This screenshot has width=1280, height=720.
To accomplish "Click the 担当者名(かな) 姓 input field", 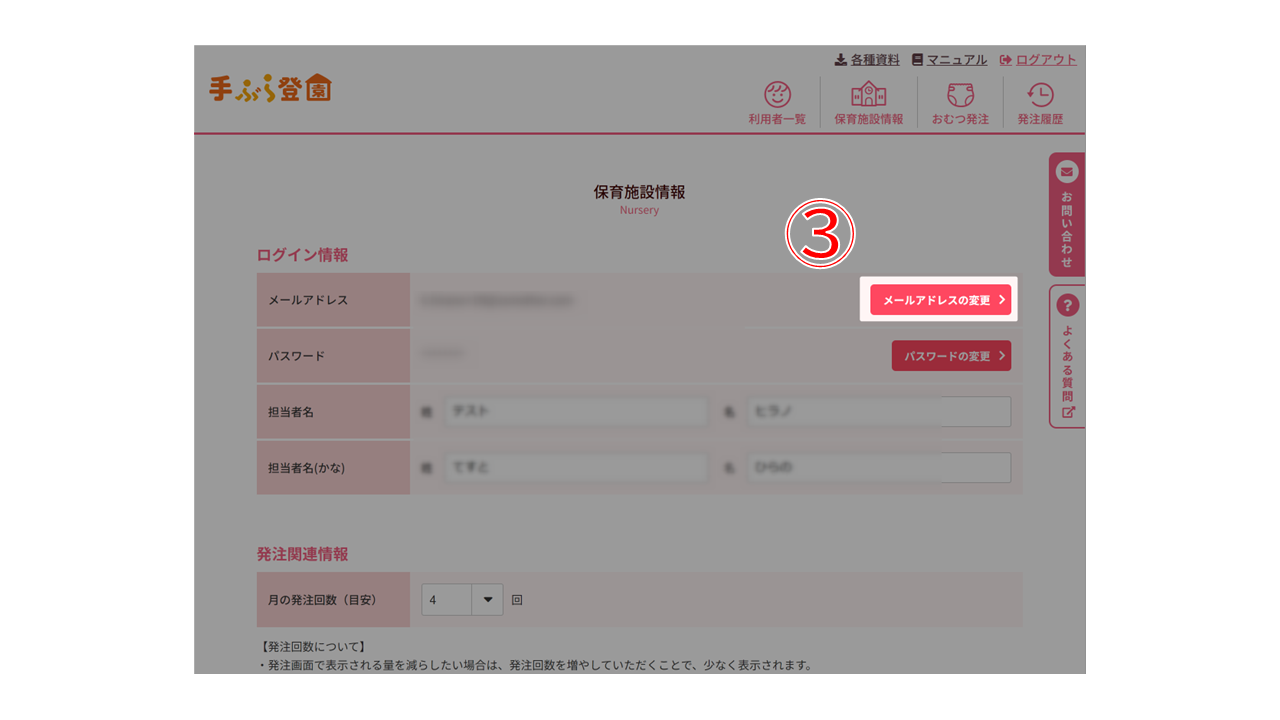I will tap(575, 467).
